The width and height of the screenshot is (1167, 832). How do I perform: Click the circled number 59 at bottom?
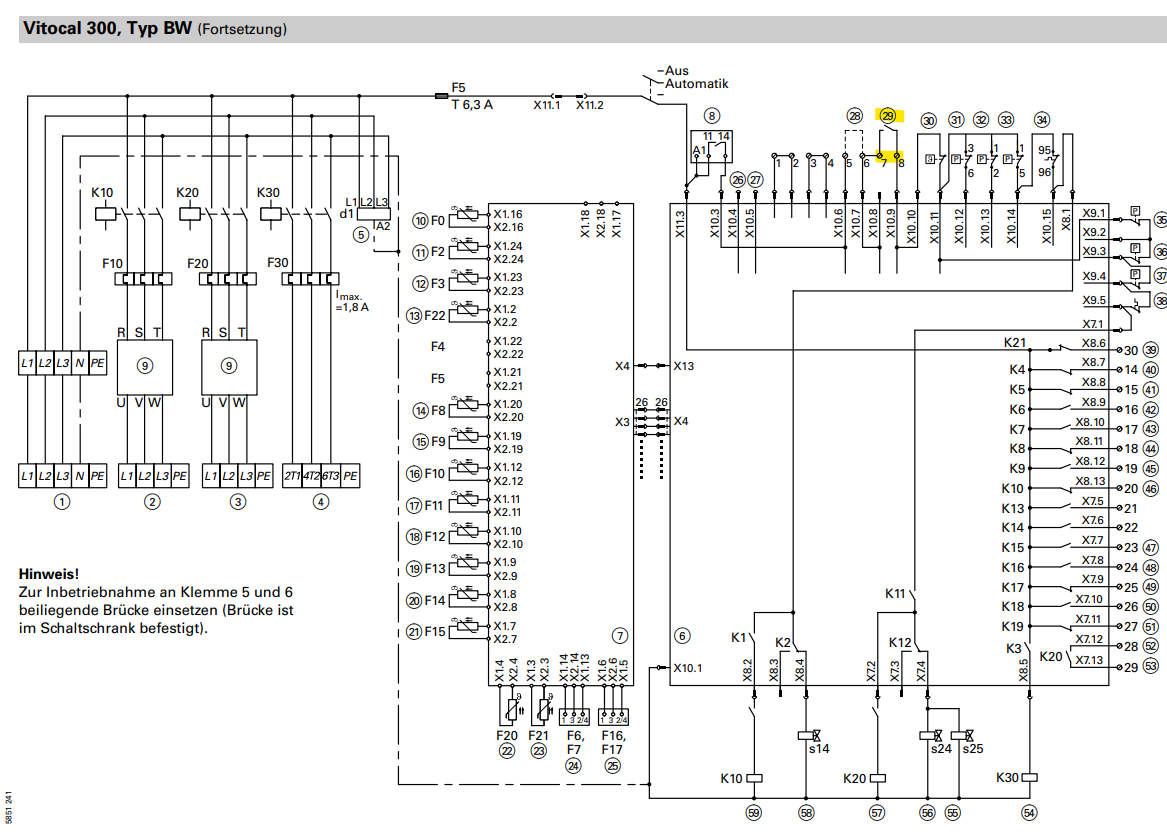coord(752,813)
